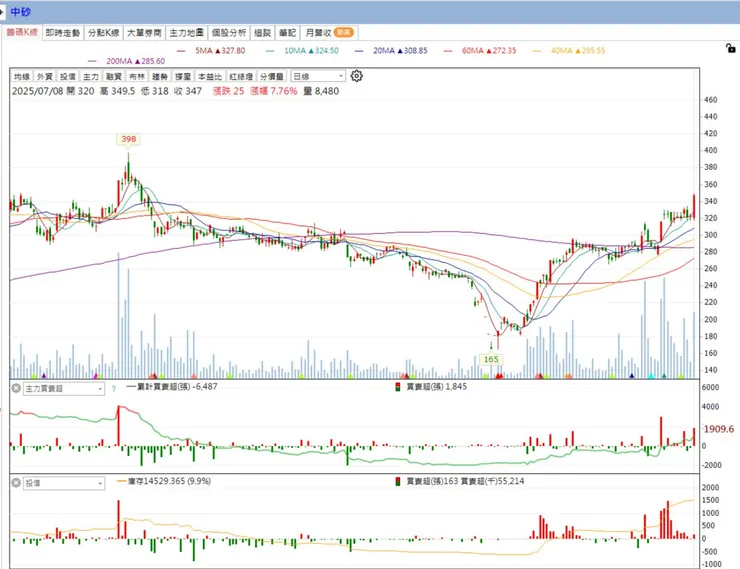
Task: Toggle the 撐壓 support-resistance button
Action: [183, 76]
